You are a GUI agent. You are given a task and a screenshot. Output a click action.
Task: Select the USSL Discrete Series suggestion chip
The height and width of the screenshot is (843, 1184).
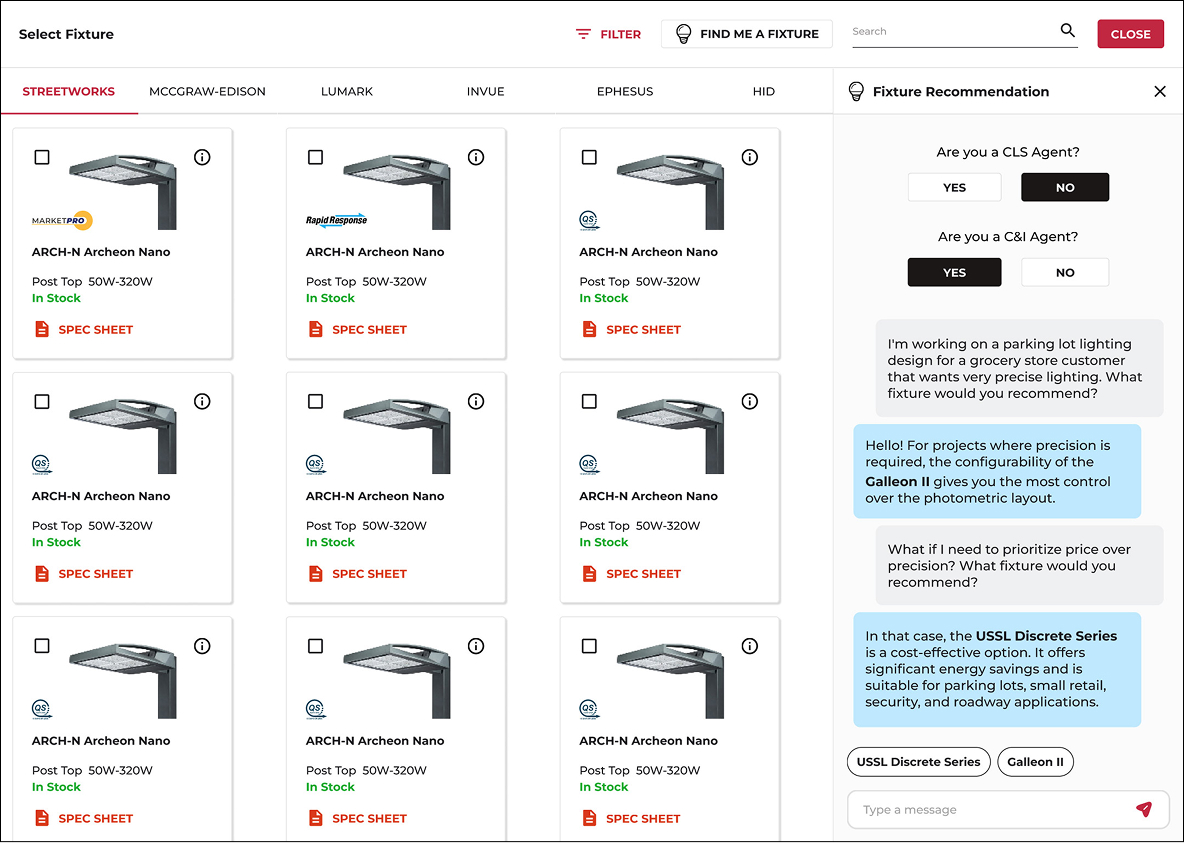tap(918, 761)
